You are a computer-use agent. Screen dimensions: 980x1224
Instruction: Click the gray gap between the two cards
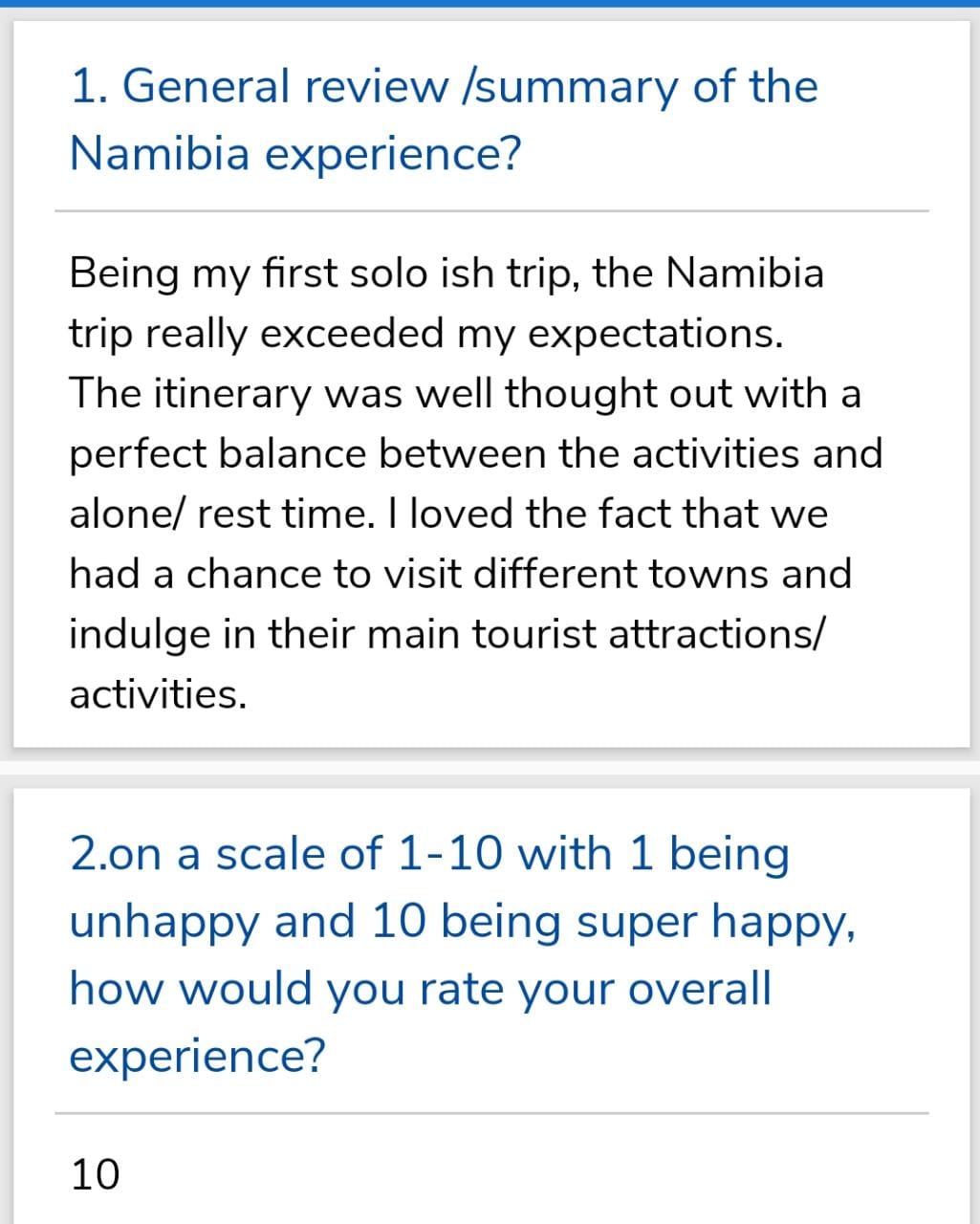click(x=490, y=768)
